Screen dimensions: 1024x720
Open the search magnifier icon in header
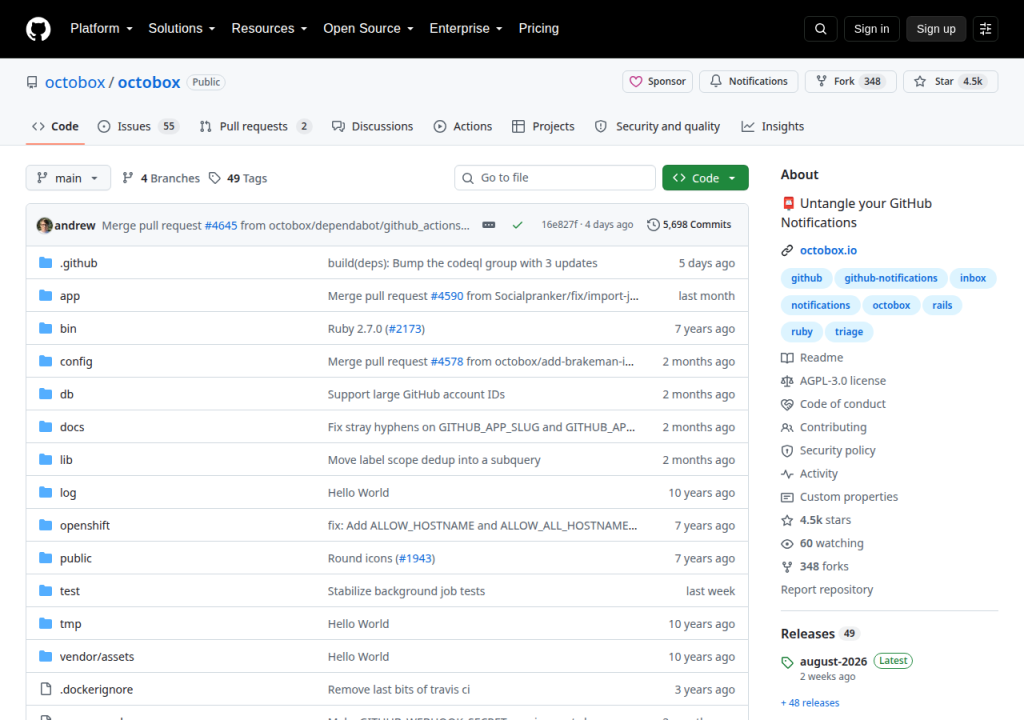821,29
